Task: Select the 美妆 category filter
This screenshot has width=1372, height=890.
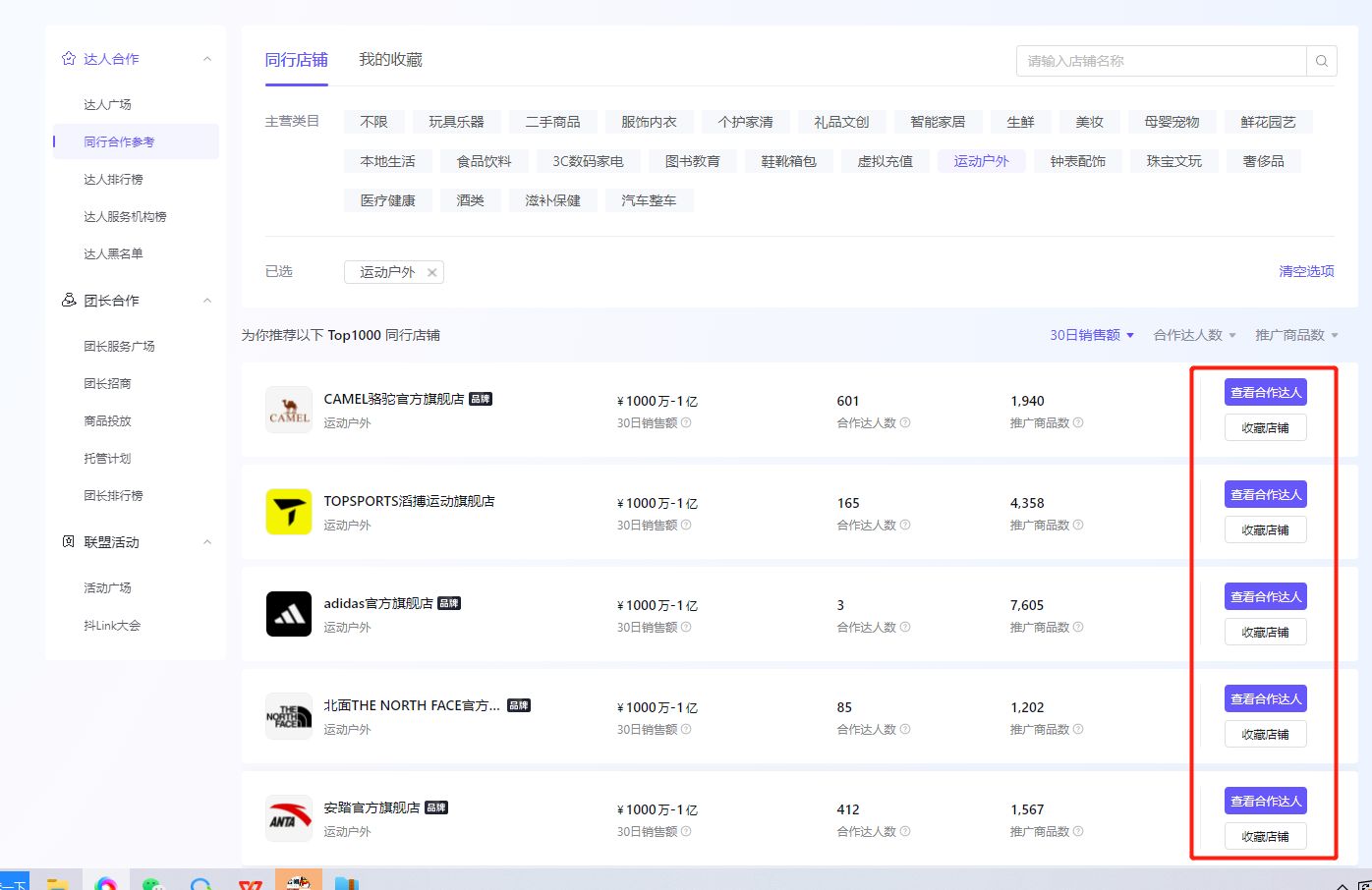Action: (x=1089, y=122)
